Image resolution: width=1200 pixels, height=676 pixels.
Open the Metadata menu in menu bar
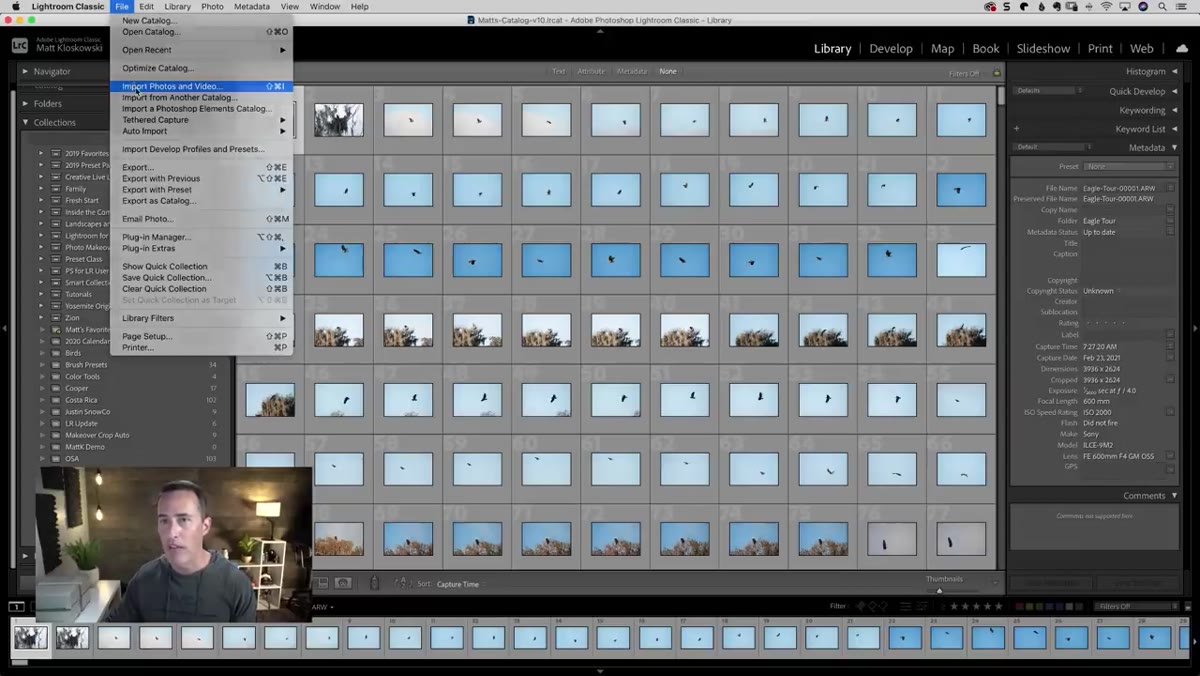250,6
